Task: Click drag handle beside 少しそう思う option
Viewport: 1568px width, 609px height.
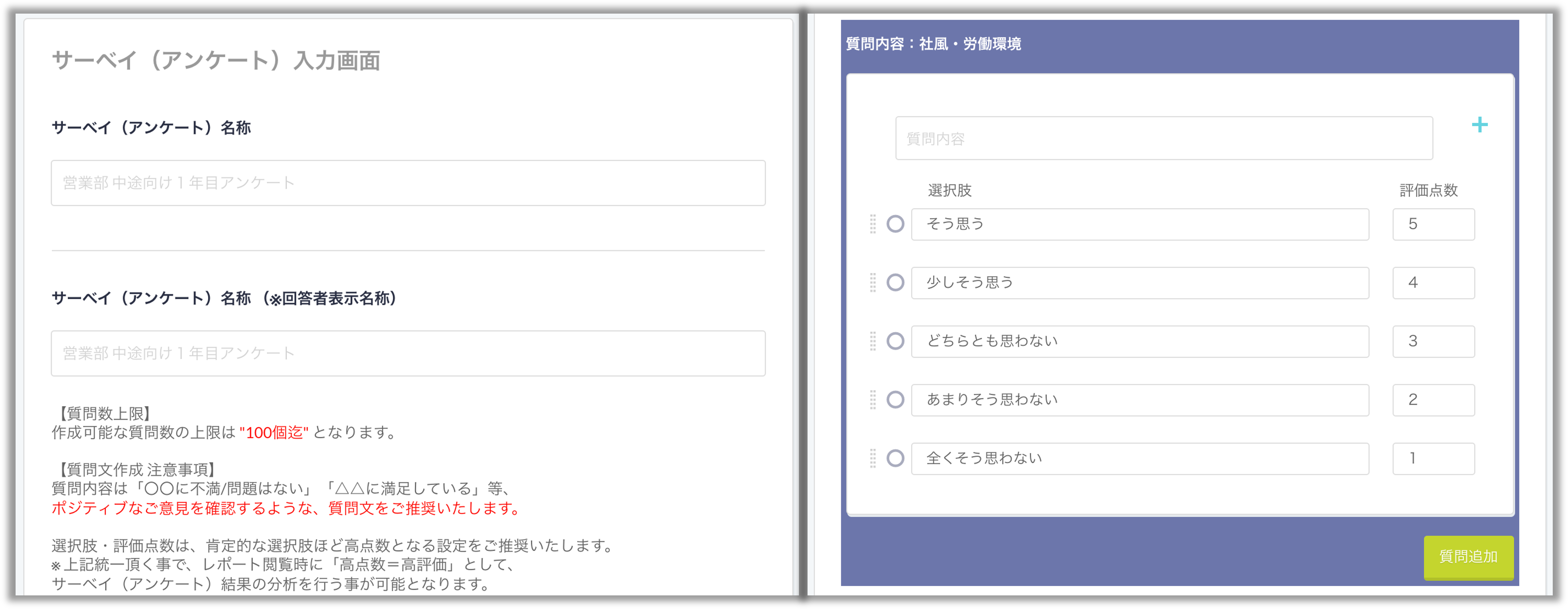Action: tap(873, 282)
